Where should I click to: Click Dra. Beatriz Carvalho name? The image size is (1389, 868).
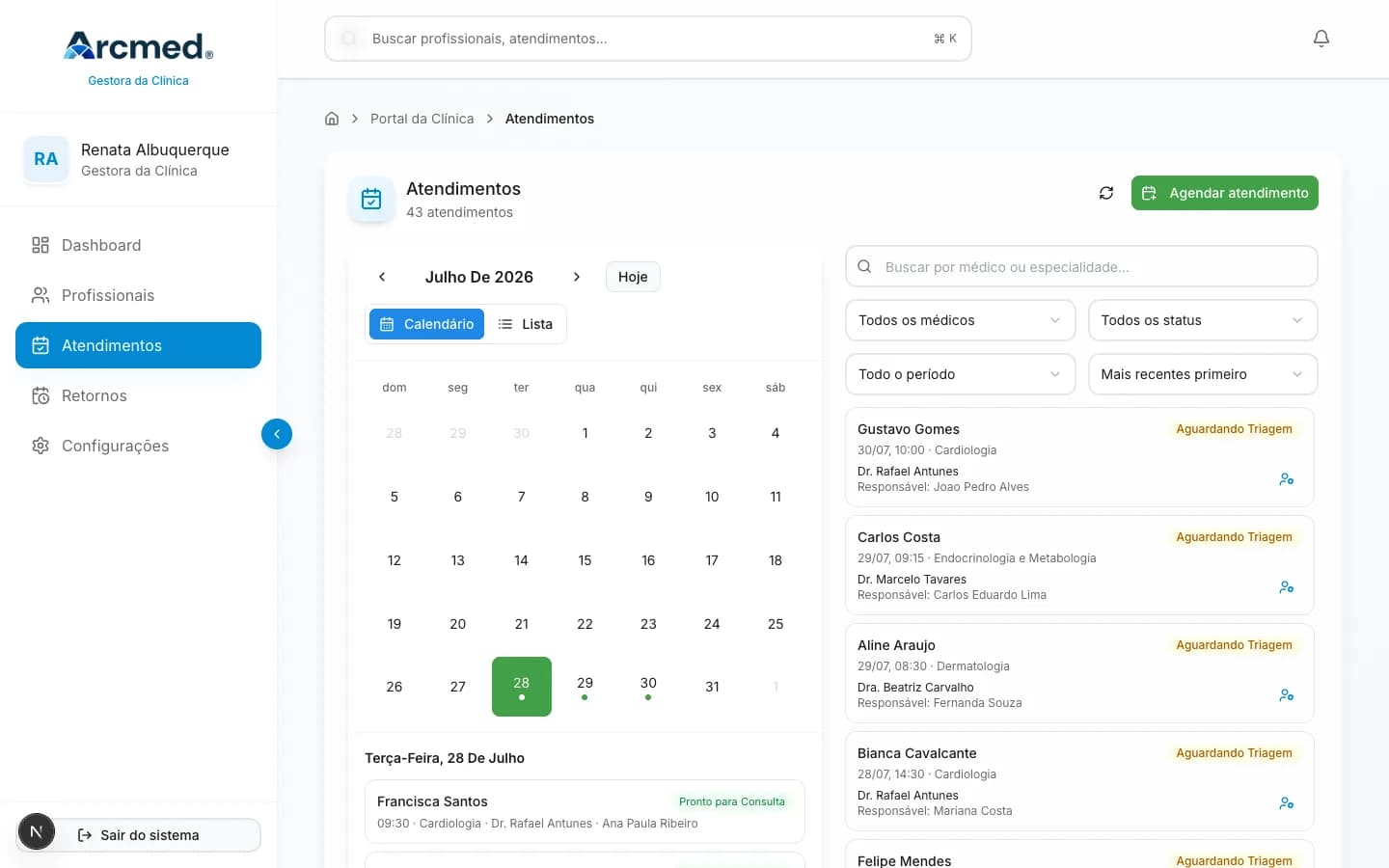[x=915, y=688]
